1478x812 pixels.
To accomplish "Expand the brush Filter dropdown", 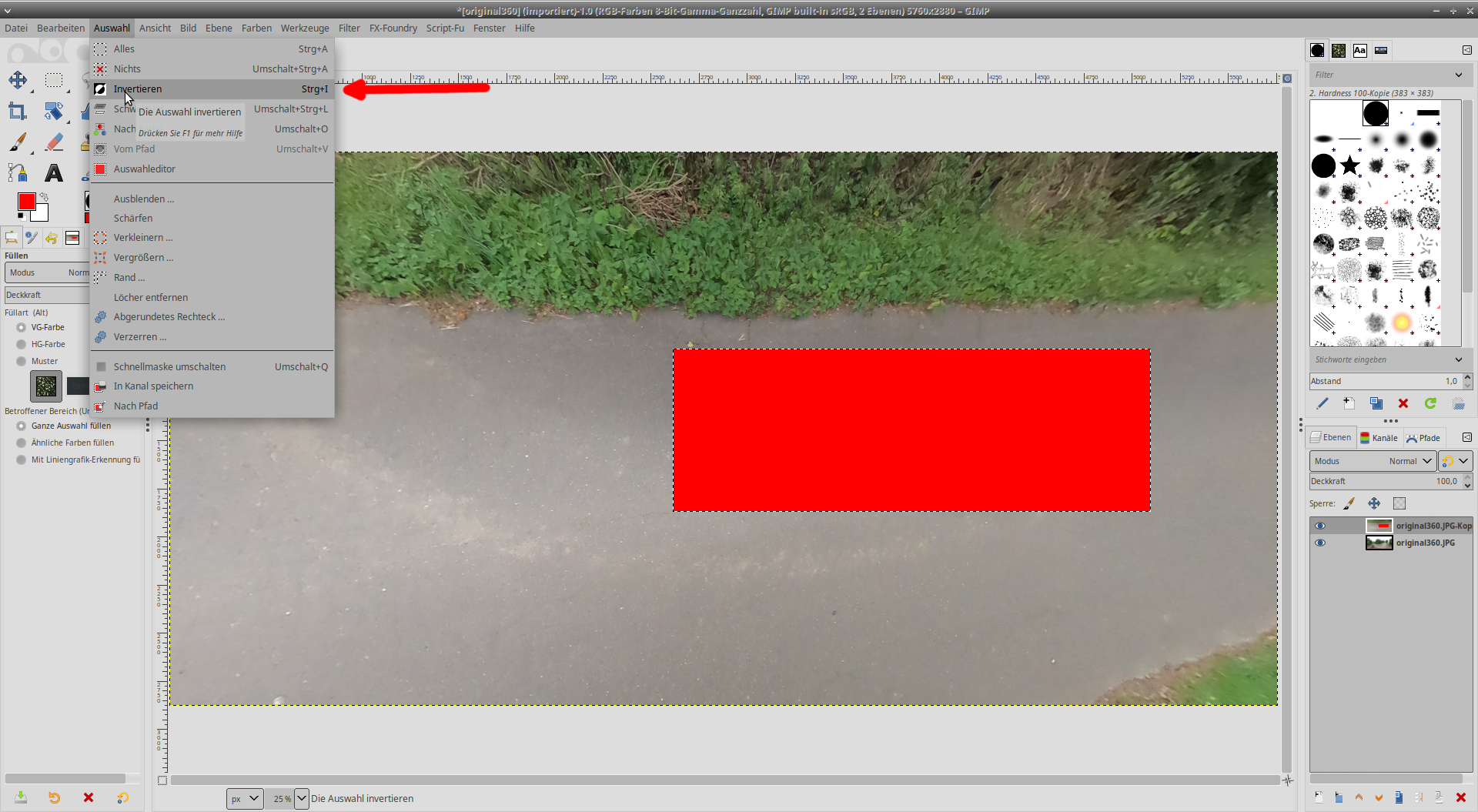I will 1458,75.
